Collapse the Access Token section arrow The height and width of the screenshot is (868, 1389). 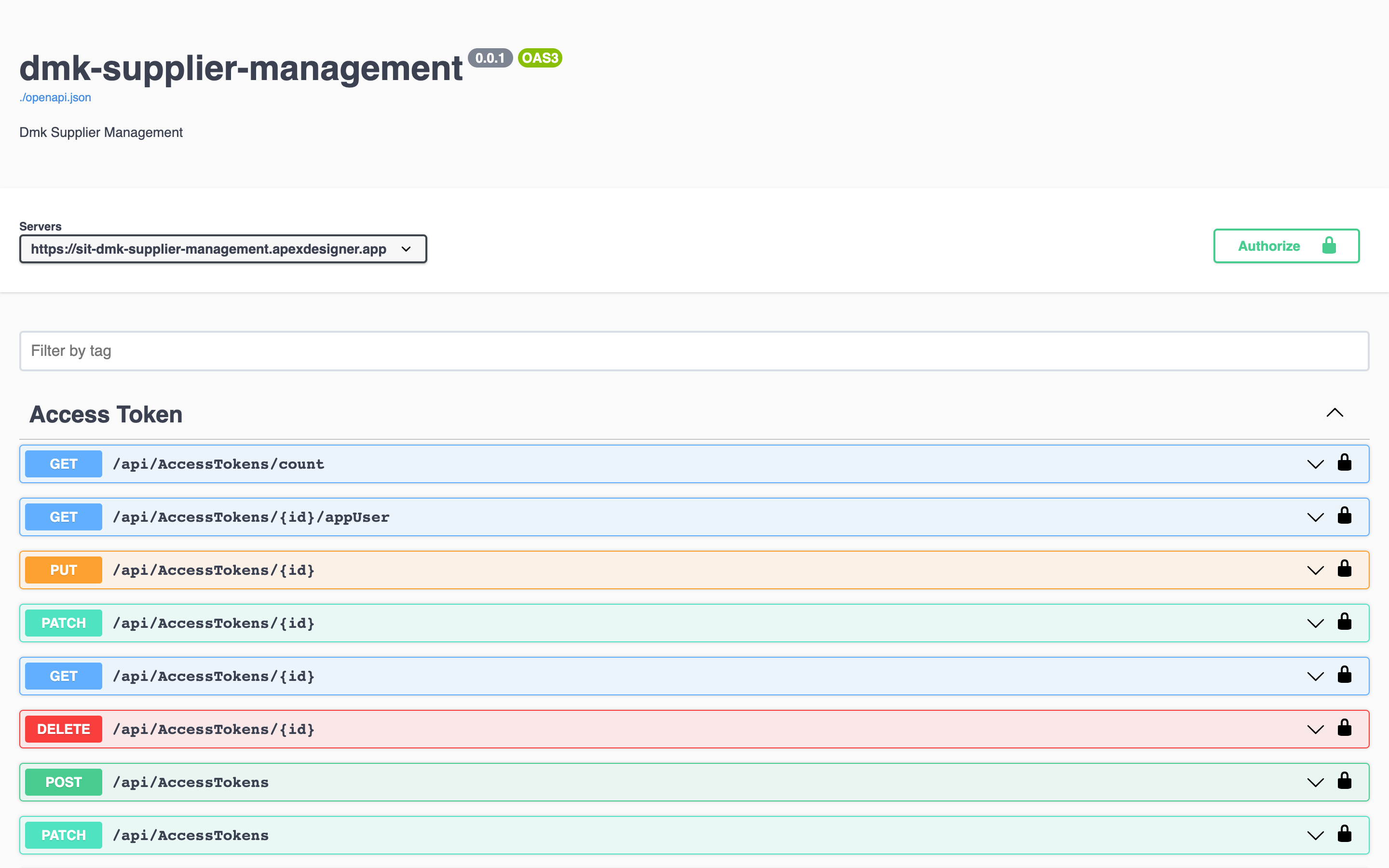point(1335,413)
